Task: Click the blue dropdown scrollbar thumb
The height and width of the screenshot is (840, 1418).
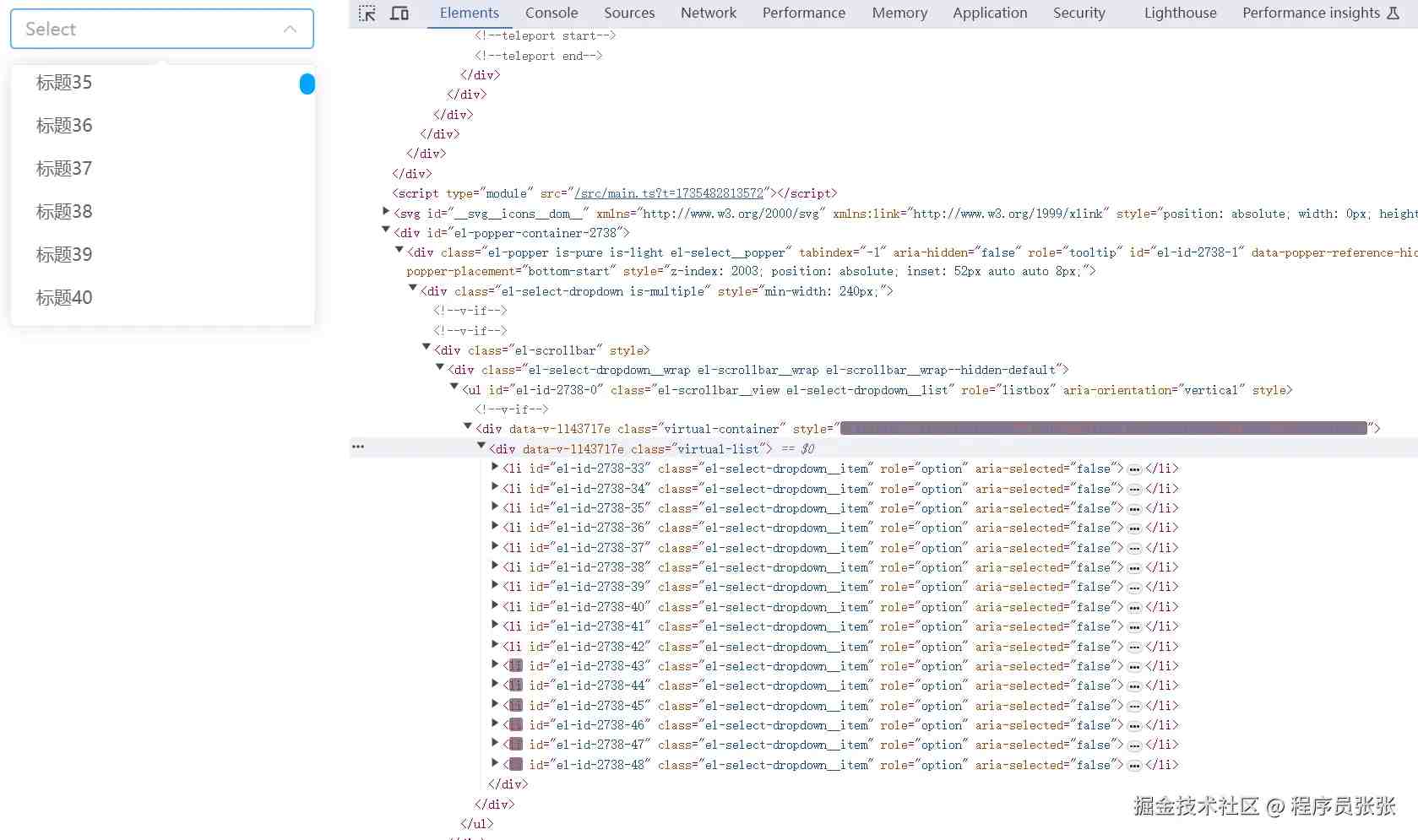Action: click(x=307, y=84)
